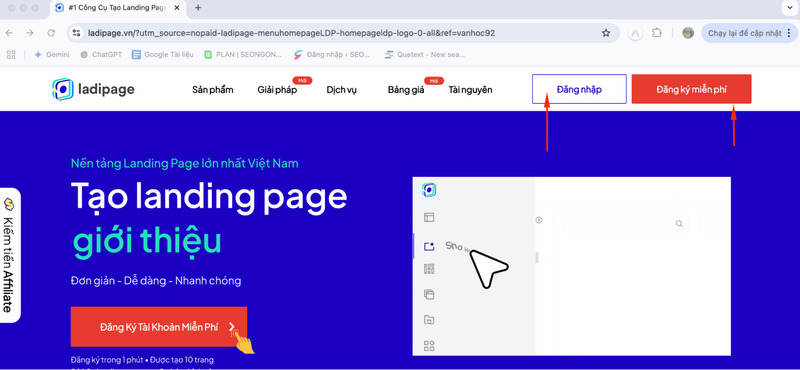
Task: Click the layers icon in the demo sidebar
Action: [x=429, y=294]
